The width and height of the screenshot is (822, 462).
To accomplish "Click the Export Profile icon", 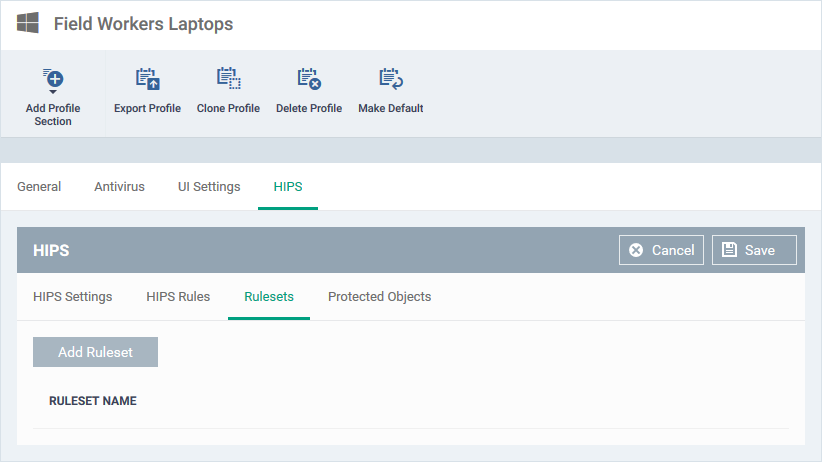I will 147,79.
